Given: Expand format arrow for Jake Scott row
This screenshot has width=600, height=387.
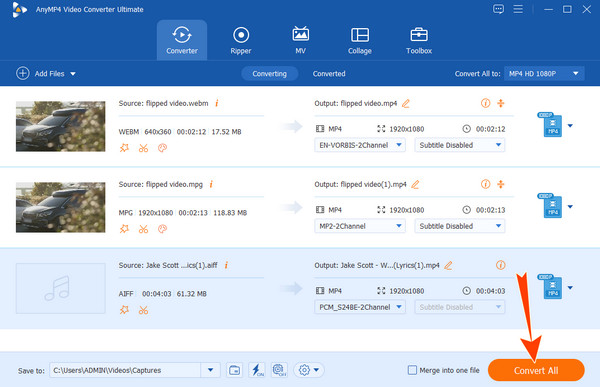Looking at the screenshot, I should 570,287.
